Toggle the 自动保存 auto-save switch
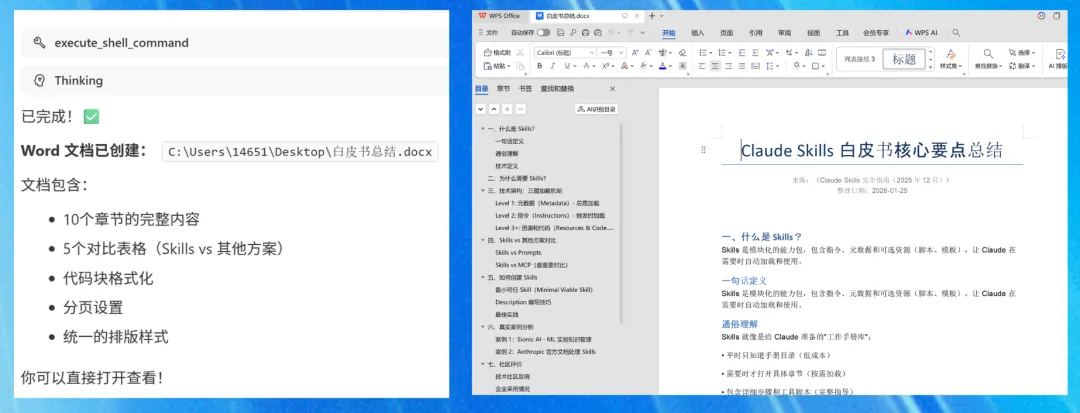This screenshot has height=413, width=1080. click(x=543, y=32)
